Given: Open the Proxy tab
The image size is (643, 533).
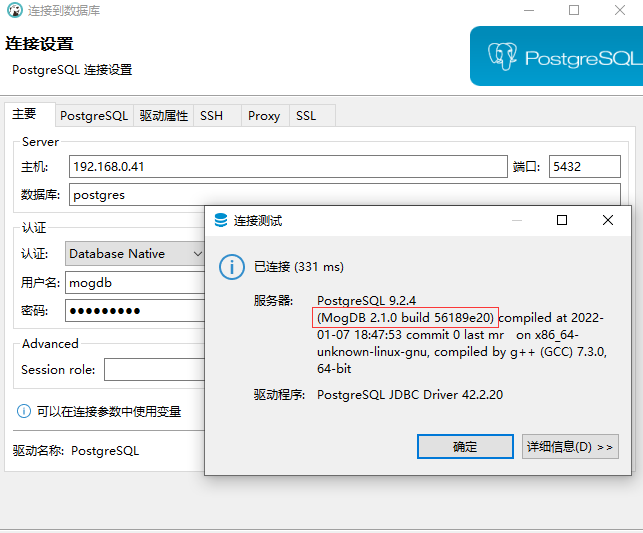Looking at the screenshot, I should (x=264, y=116).
